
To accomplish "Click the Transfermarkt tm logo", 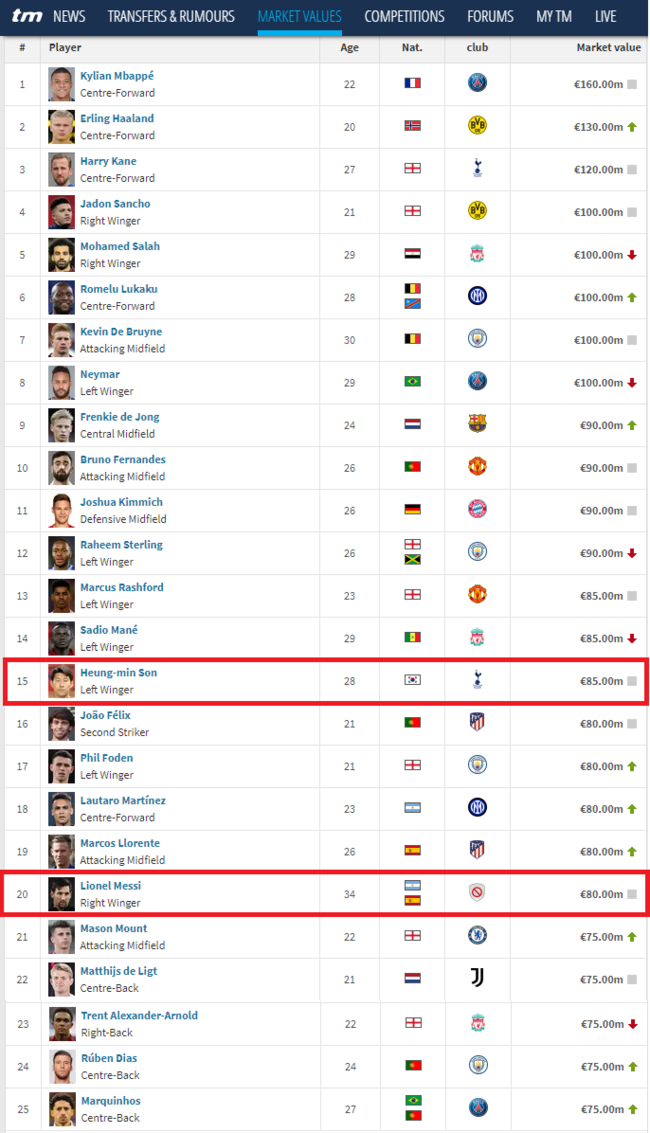I will click(27, 15).
